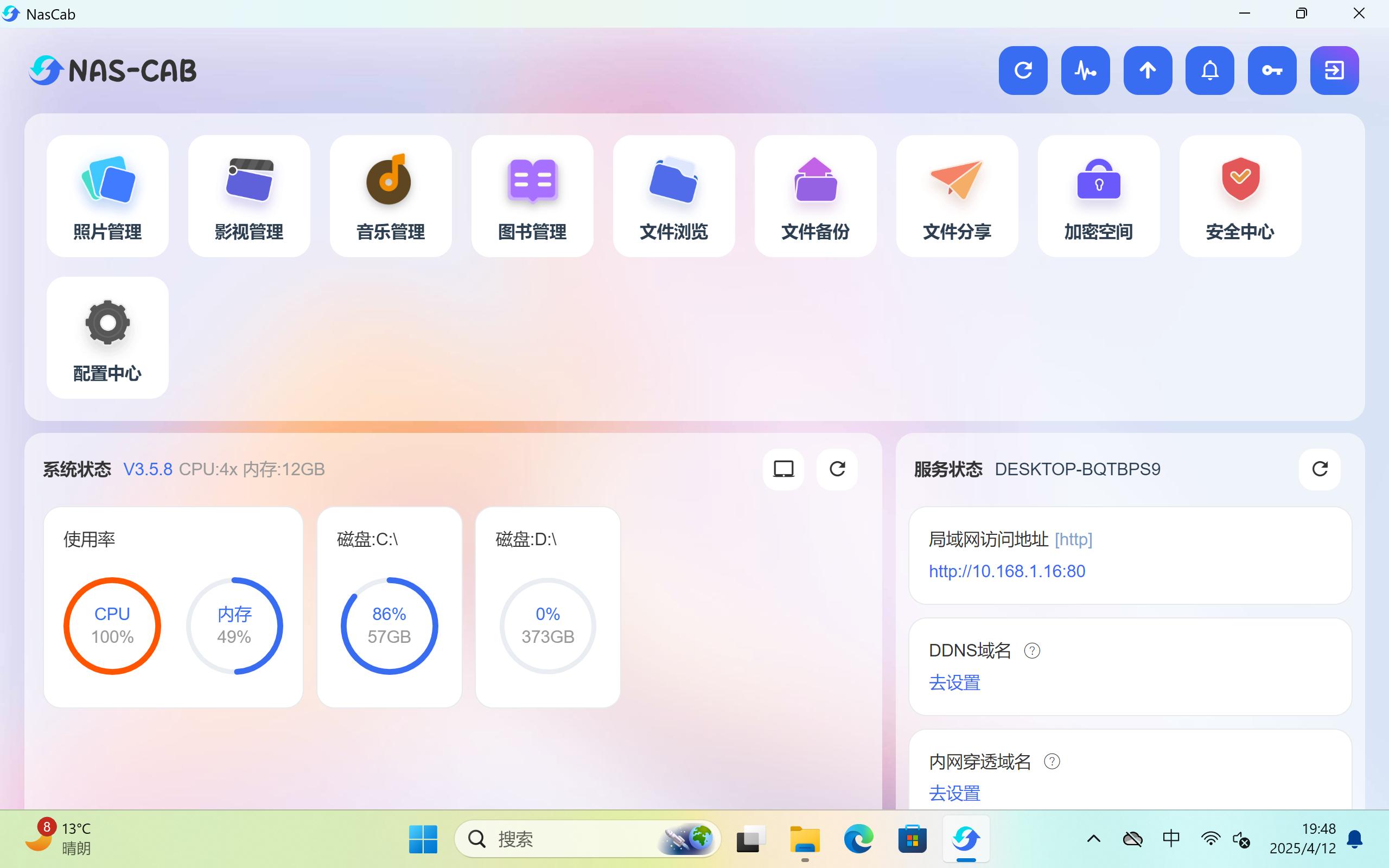
Task: Open 文件浏览 file browser
Action: [x=674, y=196]
